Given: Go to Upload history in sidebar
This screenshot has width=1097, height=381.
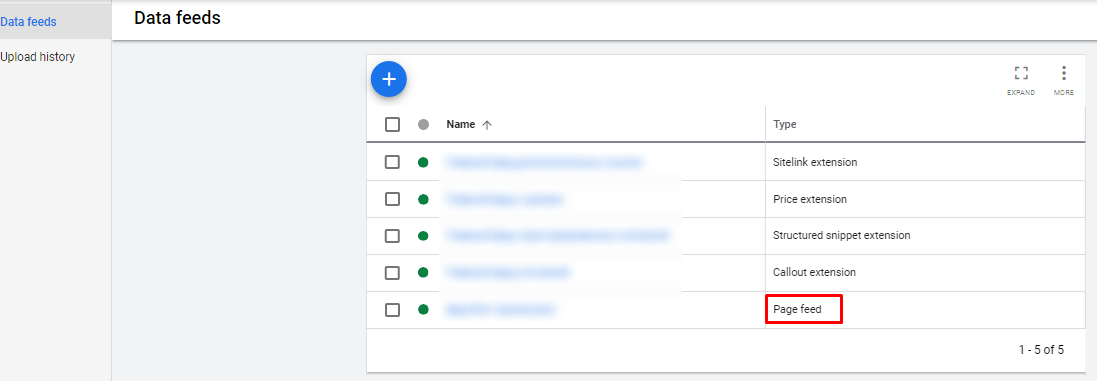Looking at the screenshot, I should tap(38, 57).
